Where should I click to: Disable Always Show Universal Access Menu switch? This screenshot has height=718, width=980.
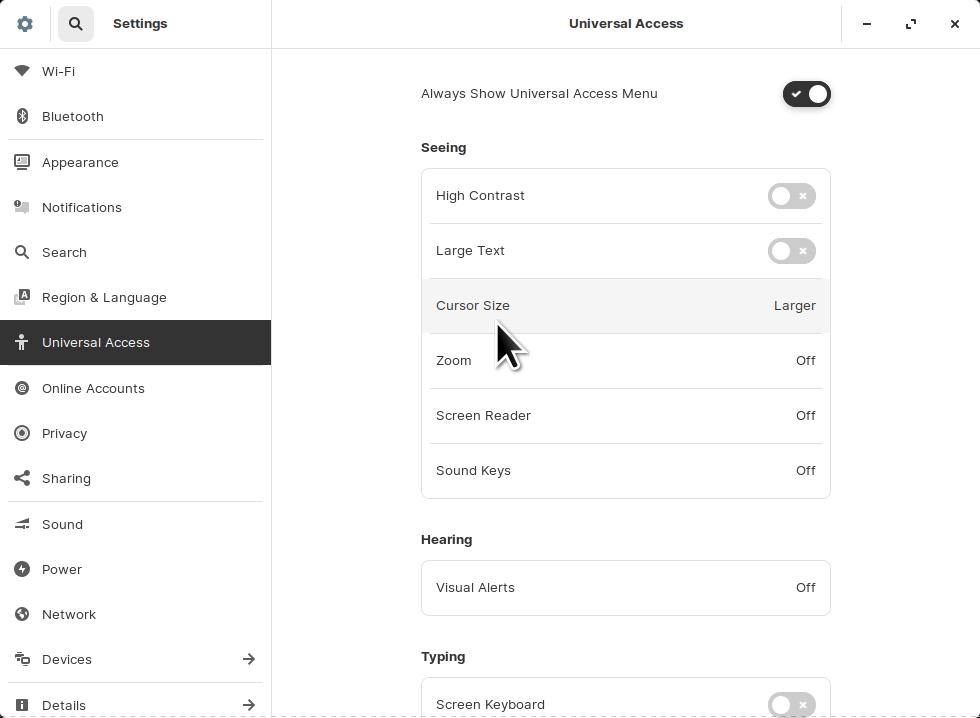click(806, 94)
